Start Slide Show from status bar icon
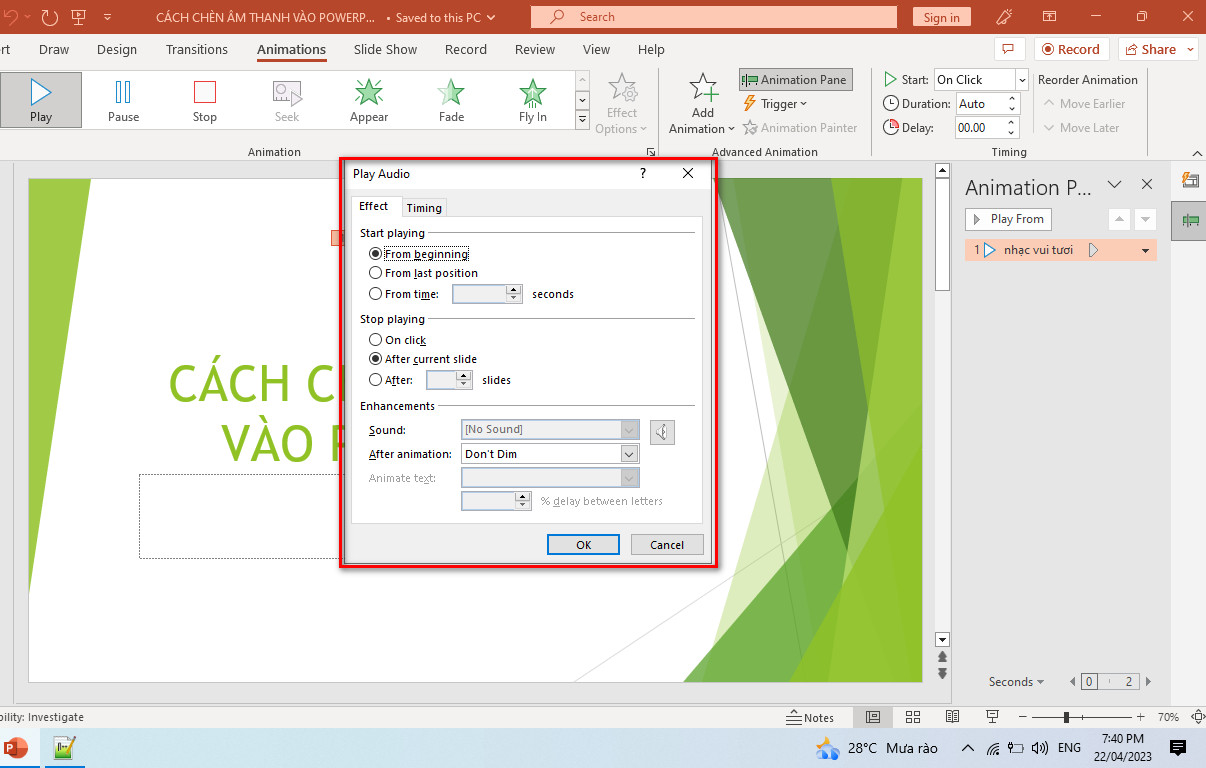 click(x=993, y=717)
